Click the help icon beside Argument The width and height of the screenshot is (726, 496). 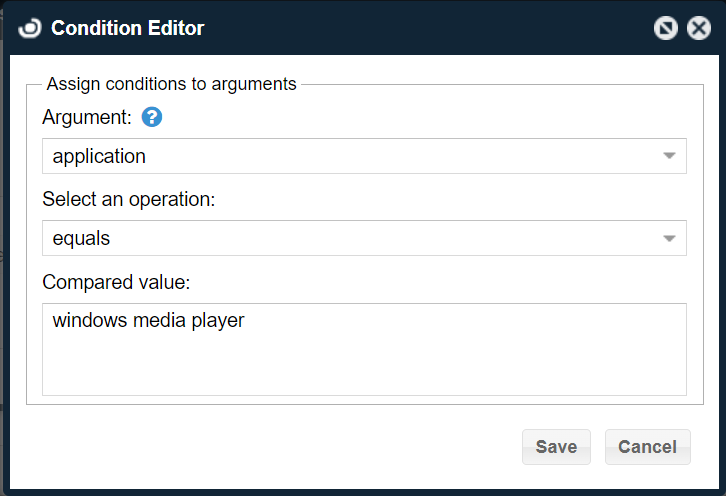pyautogui.click(x=152, y=117)
